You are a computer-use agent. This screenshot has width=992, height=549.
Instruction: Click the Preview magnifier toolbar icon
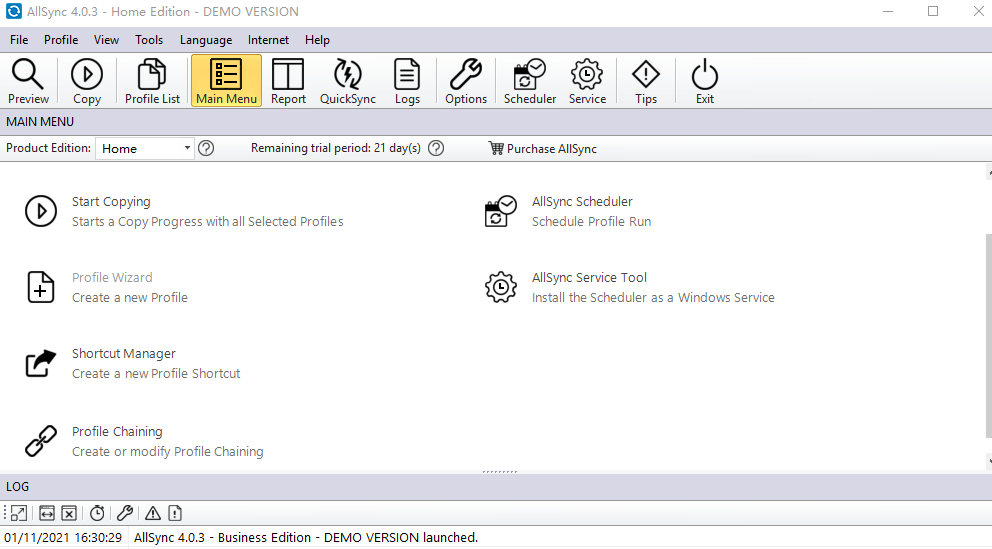click(x=28, y=81)
